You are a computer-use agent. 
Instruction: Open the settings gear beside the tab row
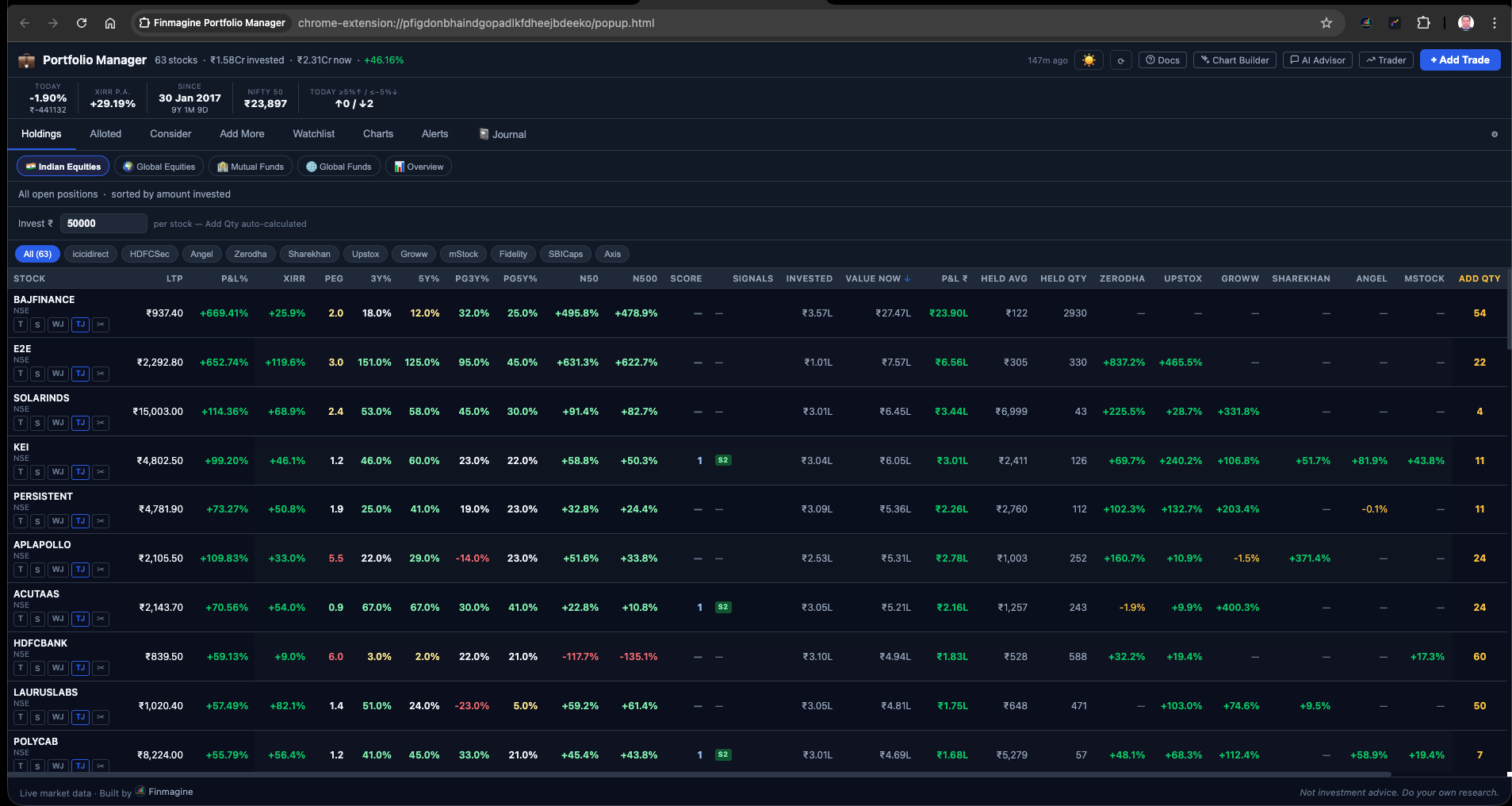(x=1494, y=134)
